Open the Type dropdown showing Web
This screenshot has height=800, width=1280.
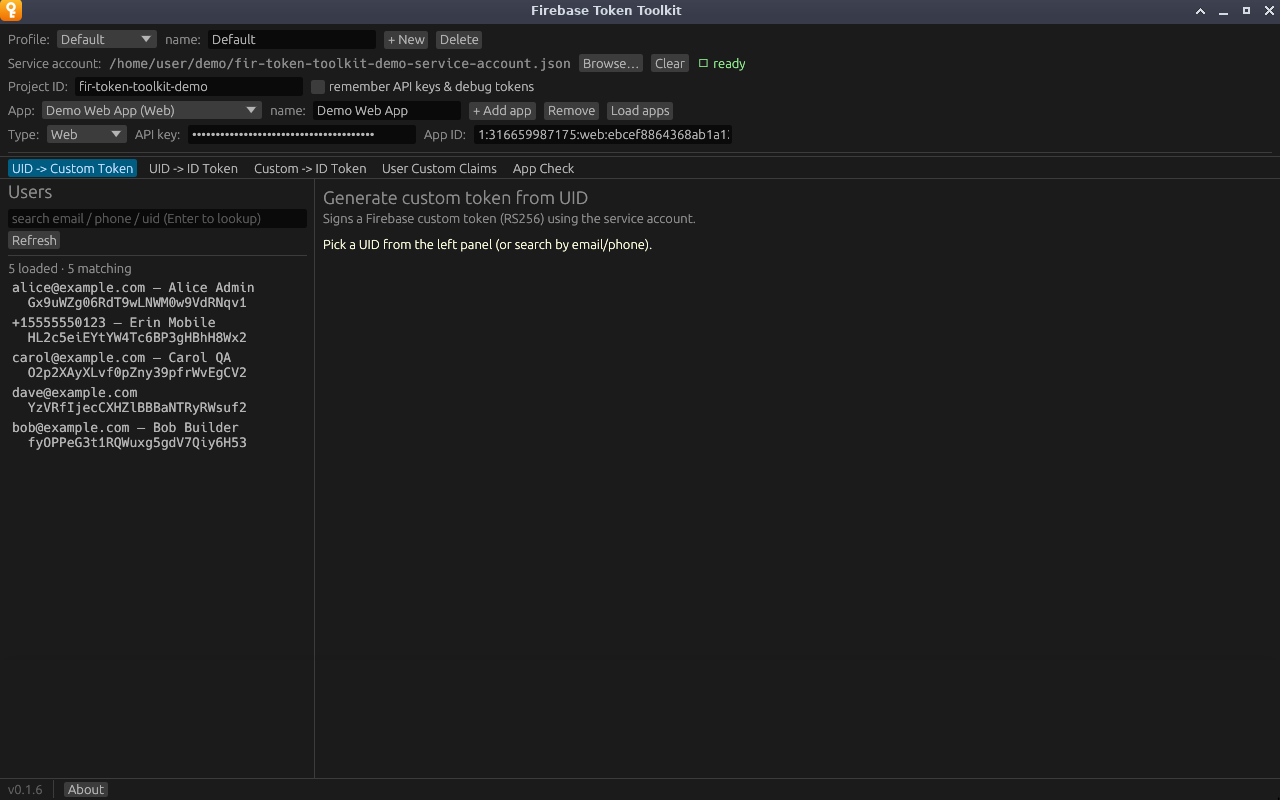(x=87, y=135)
